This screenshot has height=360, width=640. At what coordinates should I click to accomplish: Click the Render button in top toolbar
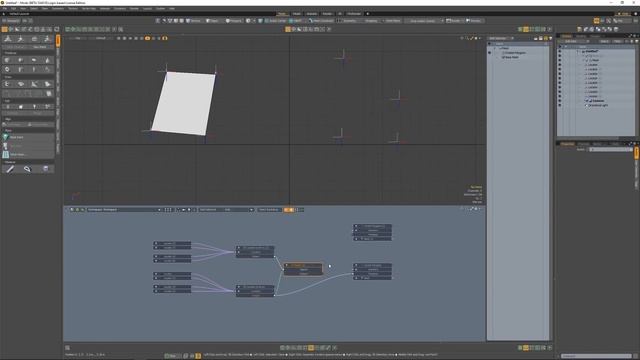(x=454, y=20)
